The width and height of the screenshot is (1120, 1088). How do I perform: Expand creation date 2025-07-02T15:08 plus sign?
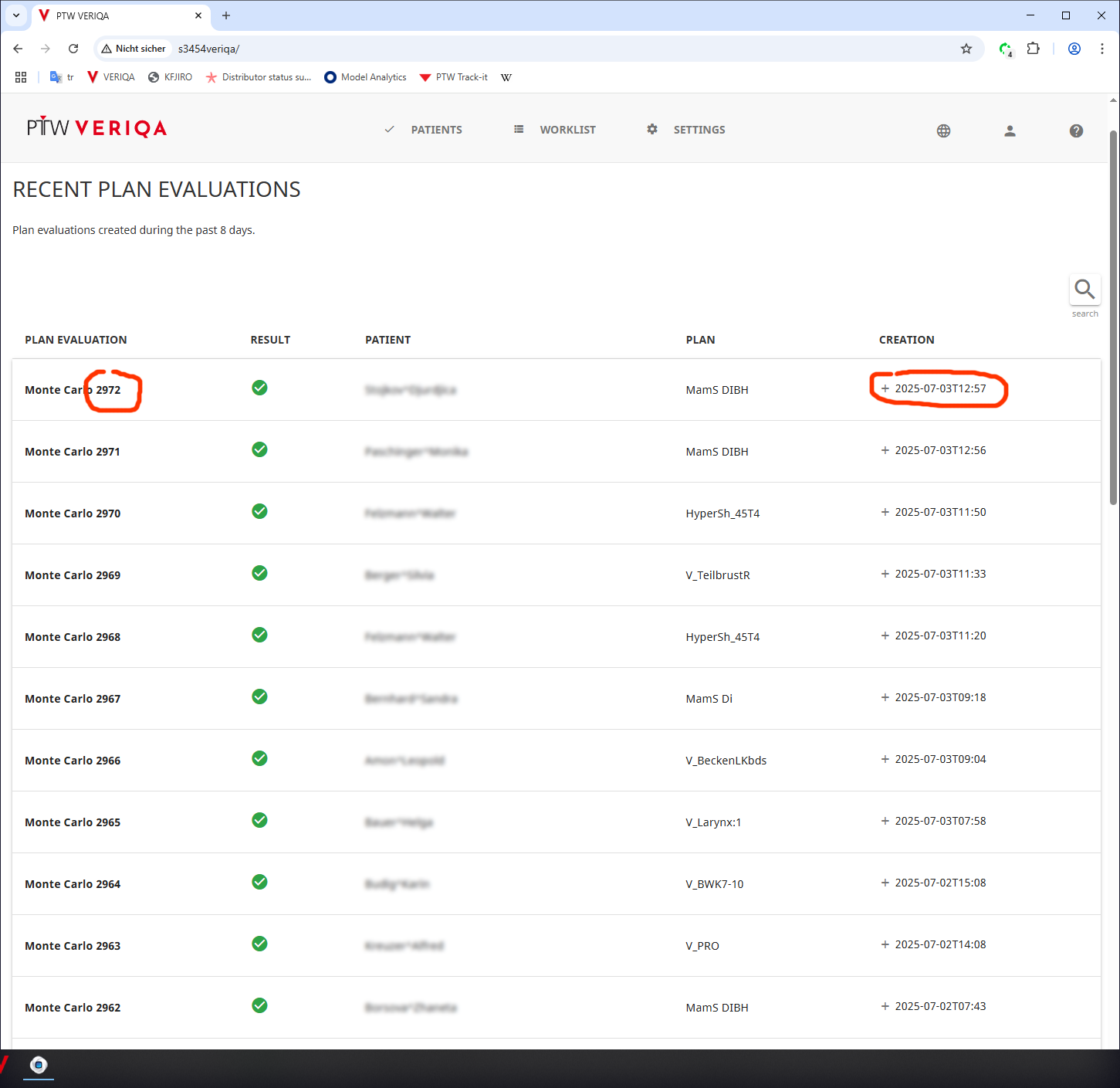point(885,883)
